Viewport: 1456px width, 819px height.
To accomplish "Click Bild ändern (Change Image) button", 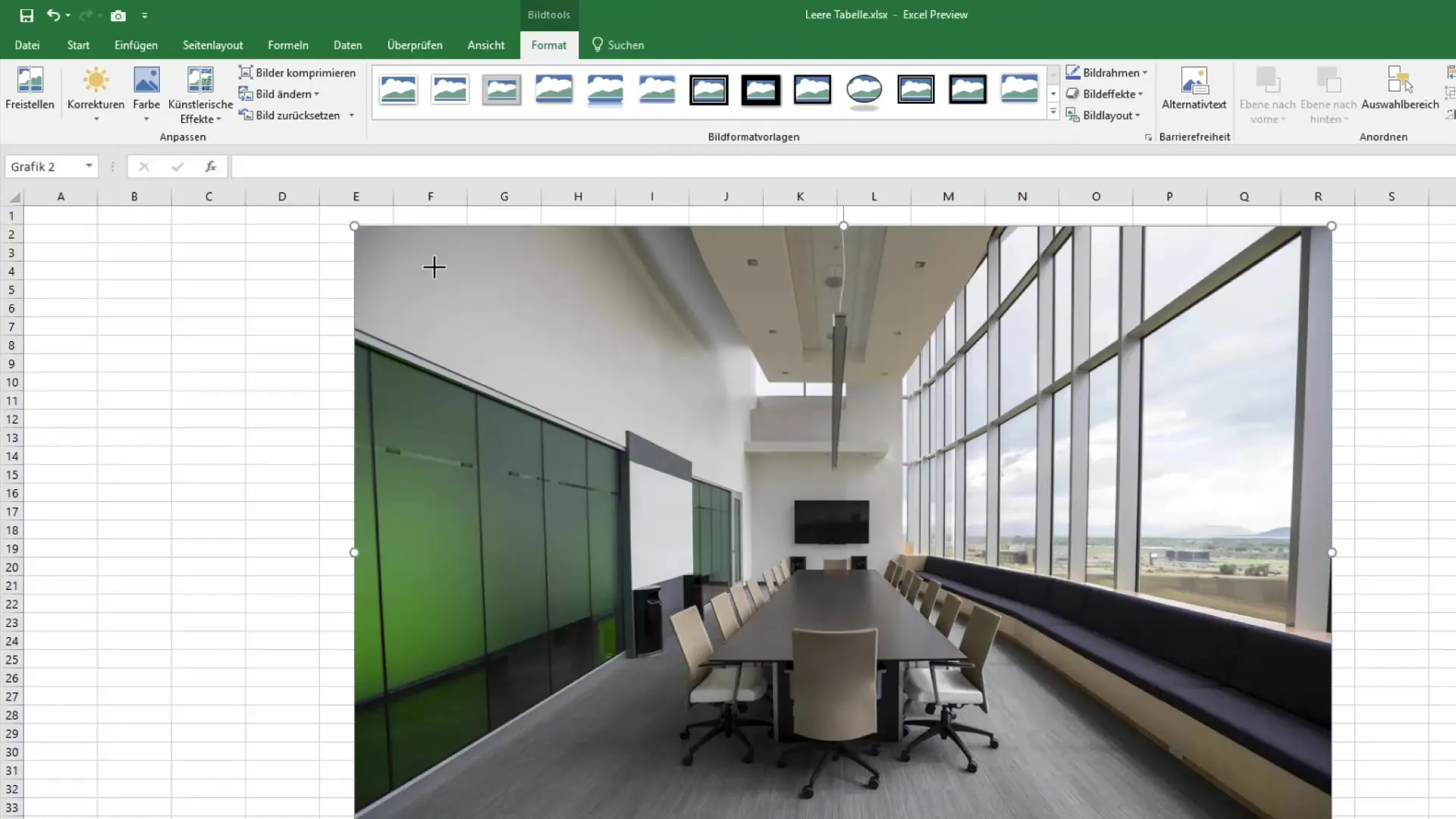I will pos(280,93).
